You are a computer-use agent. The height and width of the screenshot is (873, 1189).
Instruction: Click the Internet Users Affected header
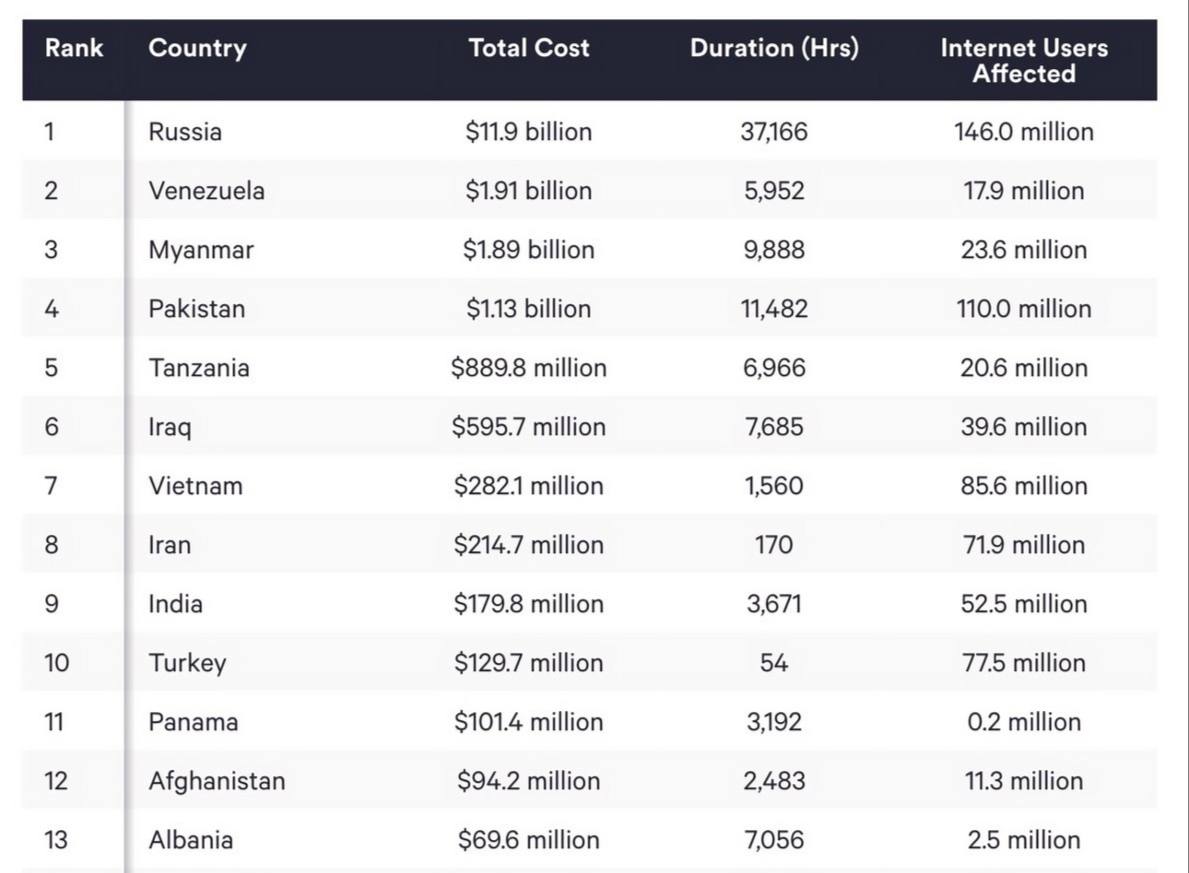tap(1024, 61)
